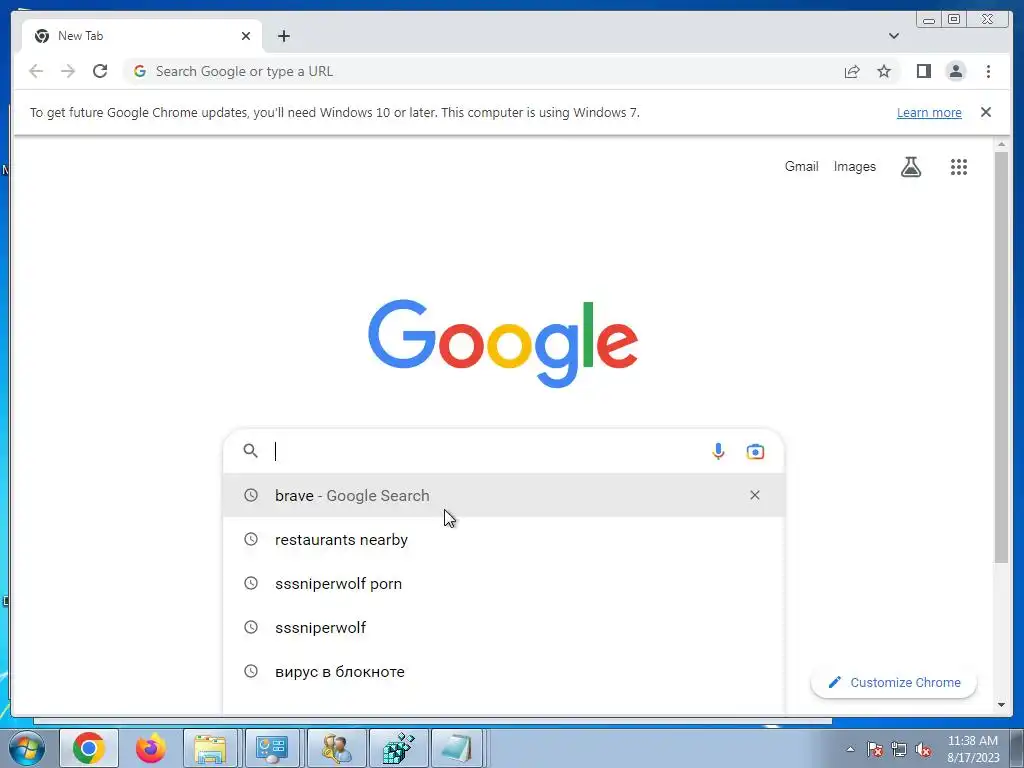Open the network tray icon
The image size is (1024, 768).
tap(899, 749)
